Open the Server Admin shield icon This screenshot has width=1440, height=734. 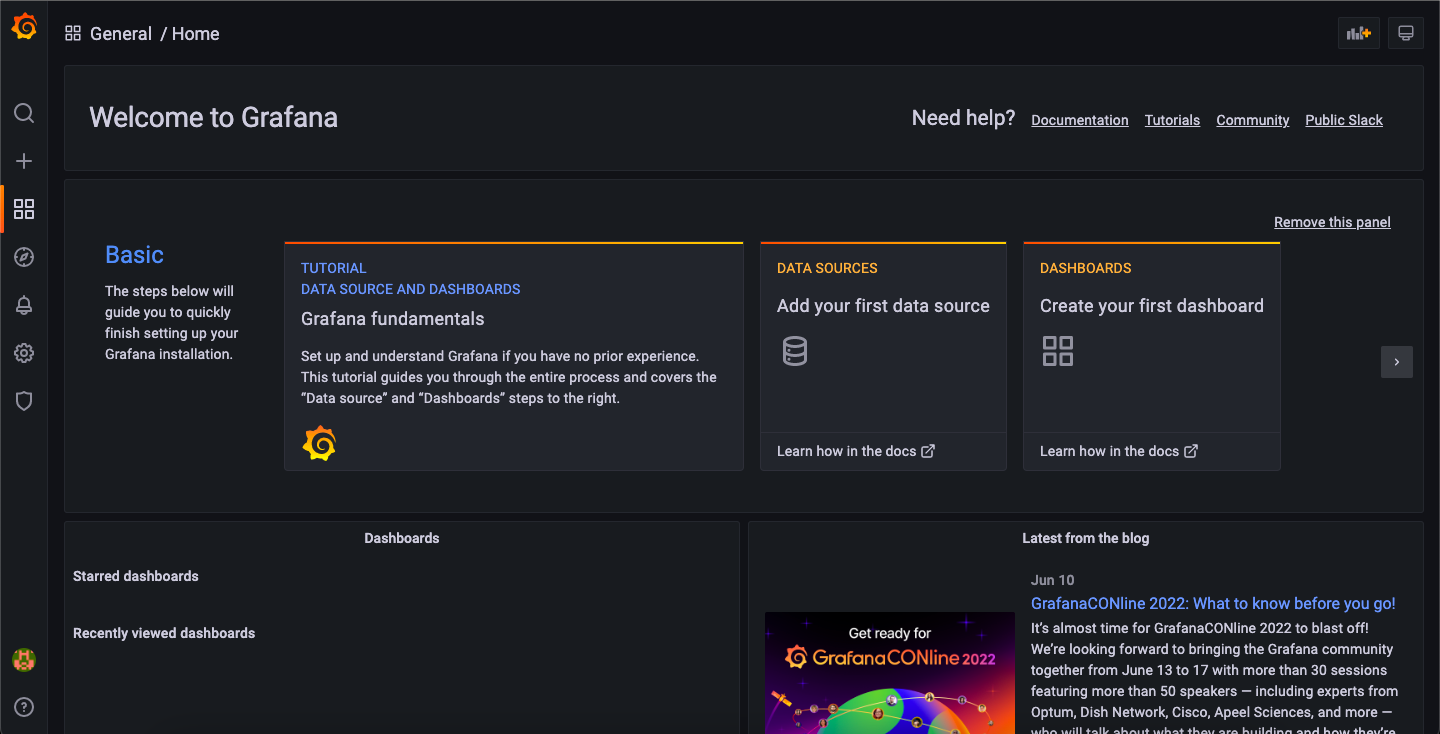tap(24, 401)
